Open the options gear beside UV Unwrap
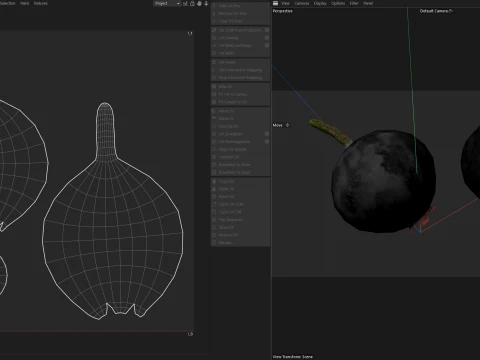 pos(267,38)
